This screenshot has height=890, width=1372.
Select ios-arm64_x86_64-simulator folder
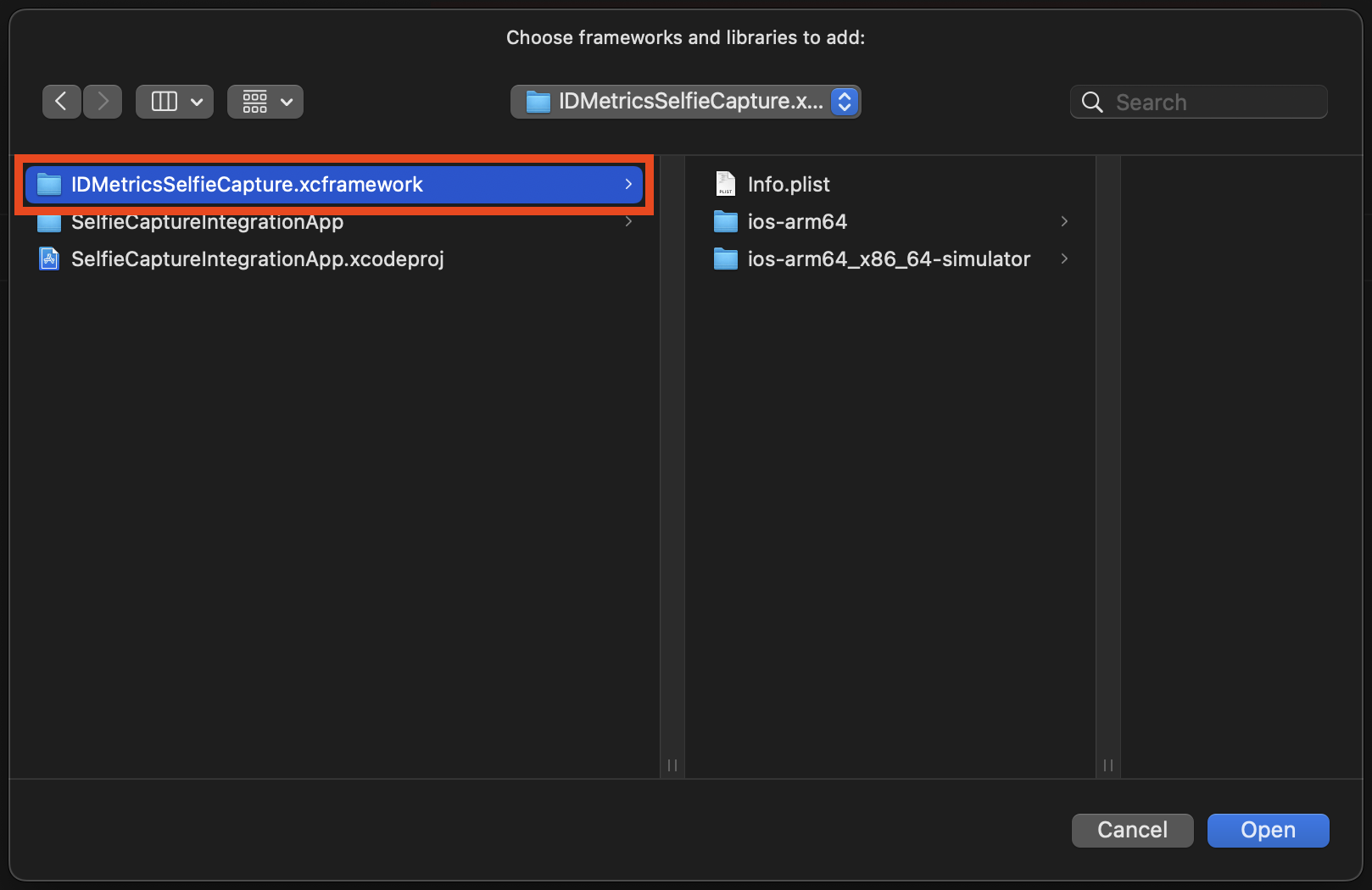pos(890,259)
